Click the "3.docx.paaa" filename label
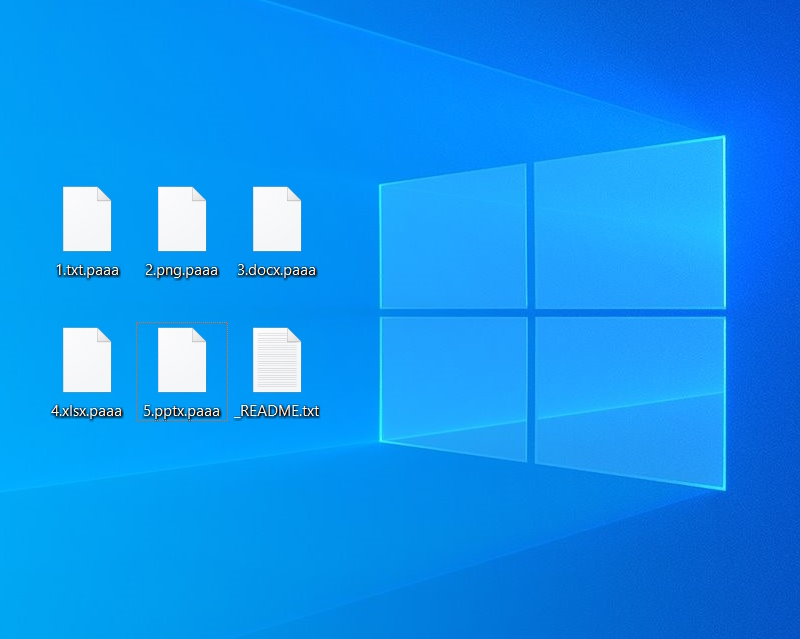This screenshot has width=800, height=639. click(277, 270)
